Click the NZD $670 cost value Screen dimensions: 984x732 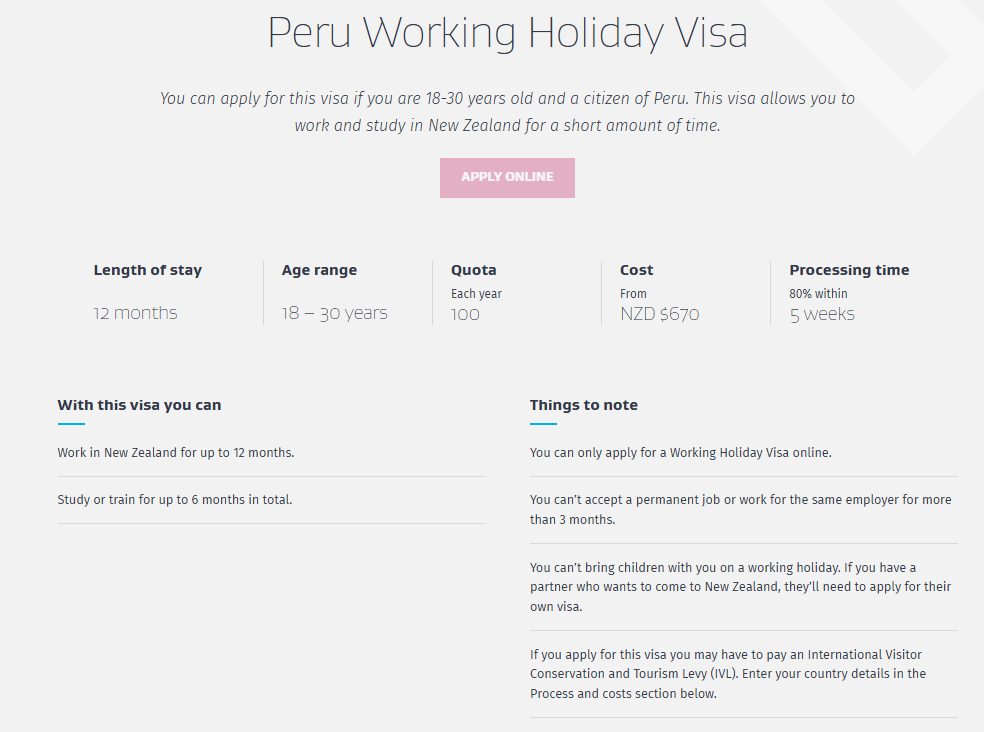[x=659, y=314]
